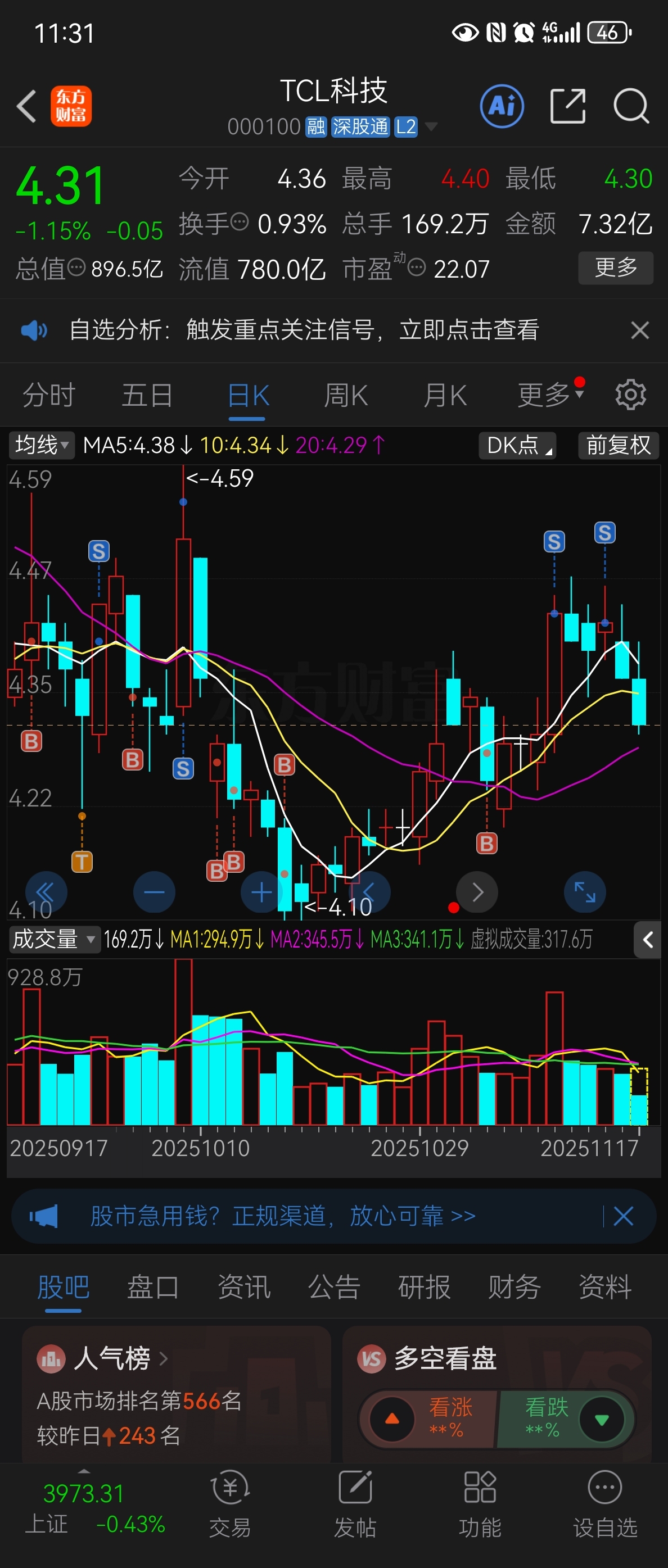Tap the 深股通 badge
This screenshot has width=668, height=1568.
pyautogui.click(x=360, y=126)
